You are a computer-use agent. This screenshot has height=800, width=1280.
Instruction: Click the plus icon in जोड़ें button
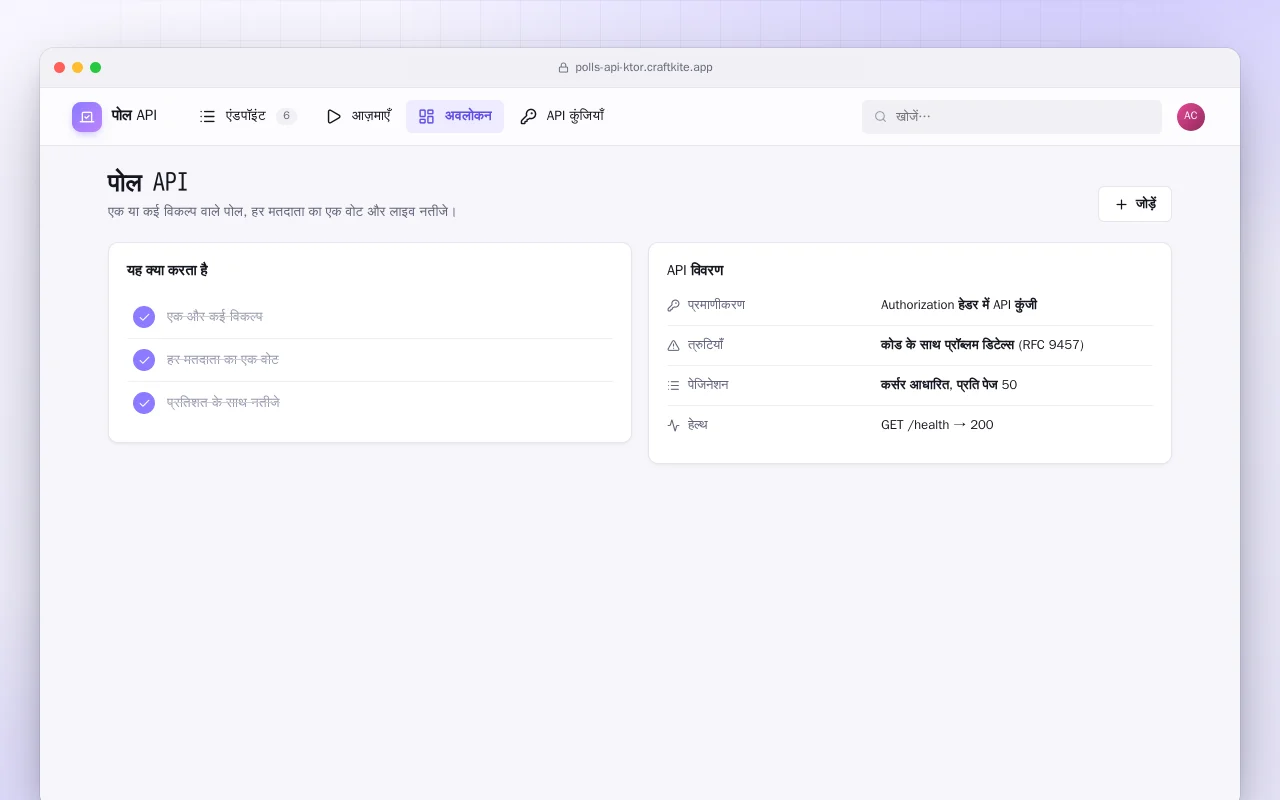1121,204
